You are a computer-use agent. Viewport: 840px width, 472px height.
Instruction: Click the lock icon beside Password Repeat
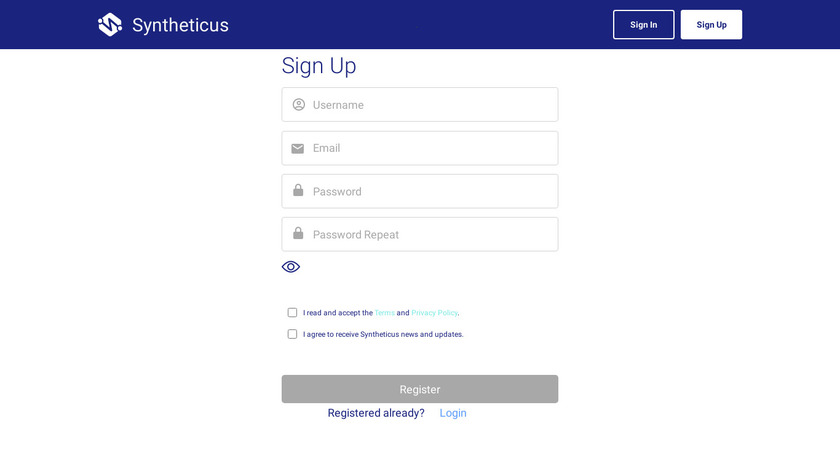point(298,234)
